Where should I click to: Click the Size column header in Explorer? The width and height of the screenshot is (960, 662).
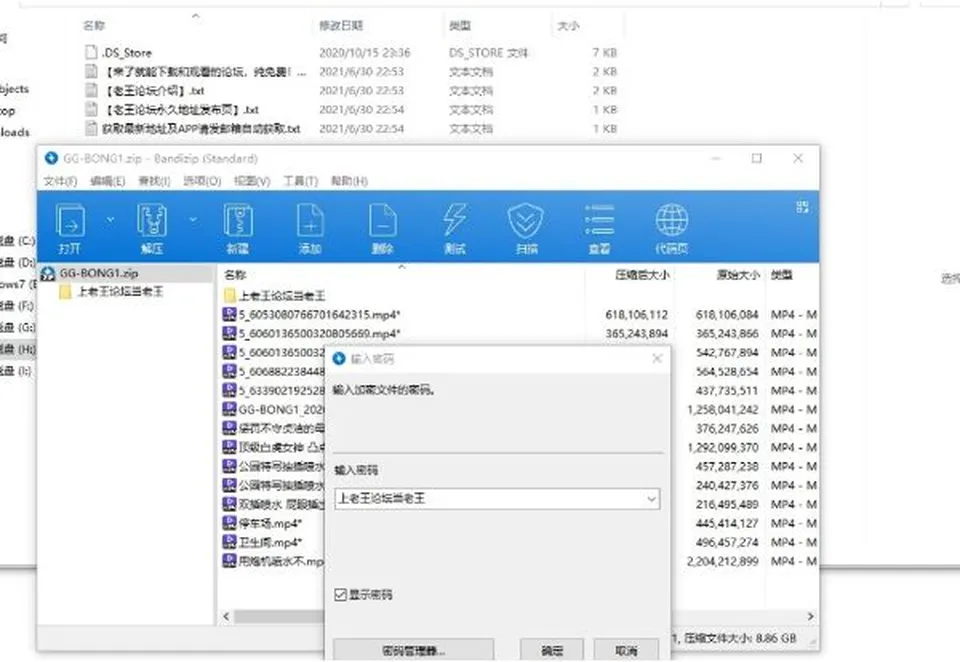point(568,26)
